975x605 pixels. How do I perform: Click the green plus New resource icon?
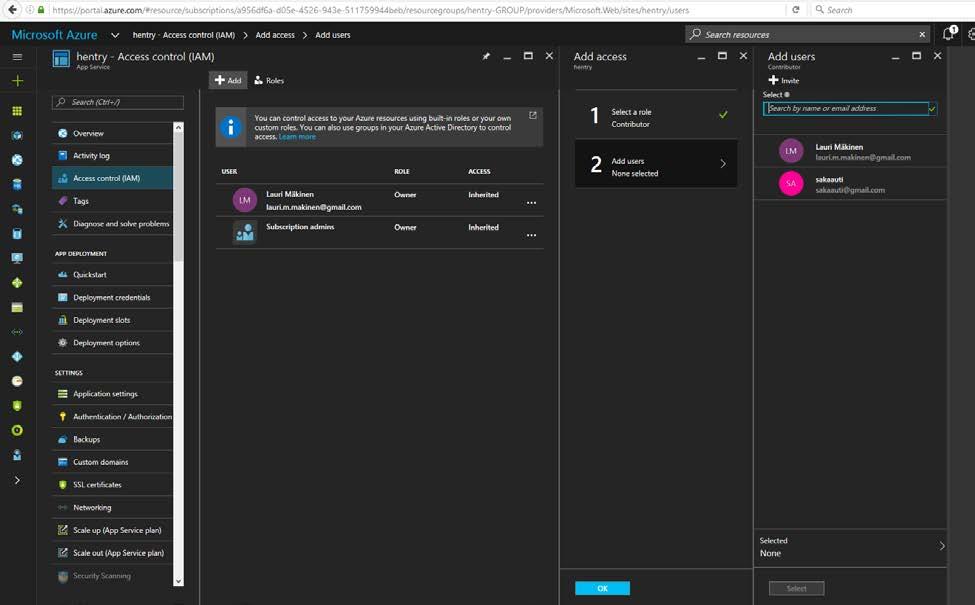17,81
